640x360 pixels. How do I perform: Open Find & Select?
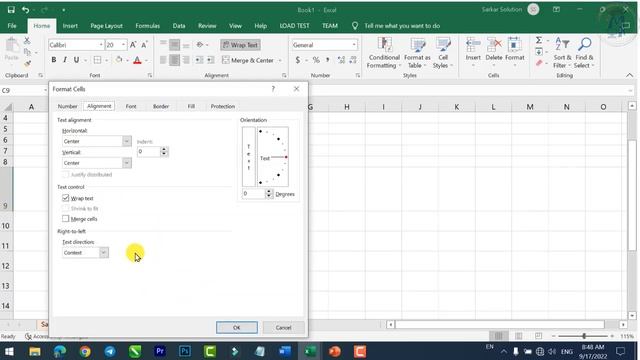pyautogui.click(x=584, y=53)
